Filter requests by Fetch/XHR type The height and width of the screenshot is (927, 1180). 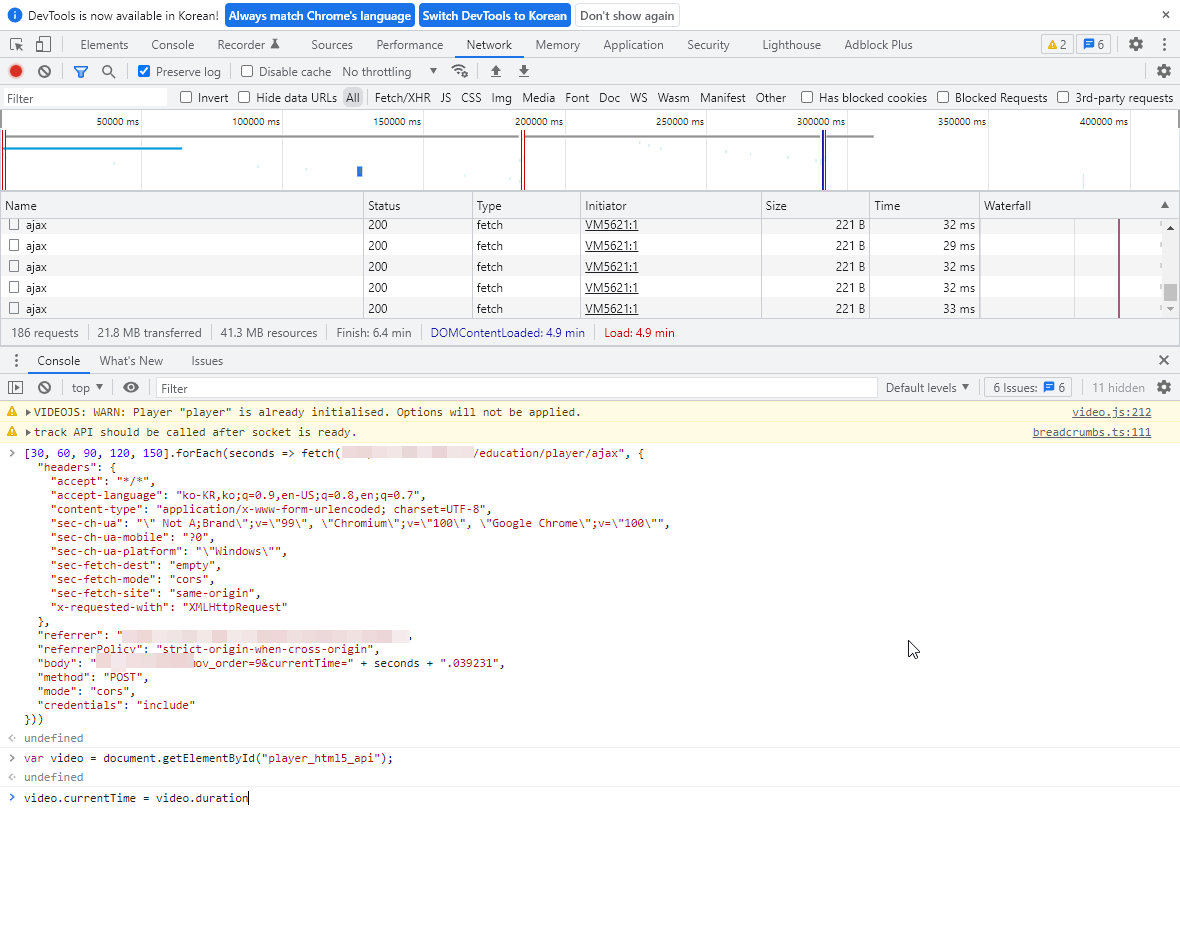click(x=403, y=97)
